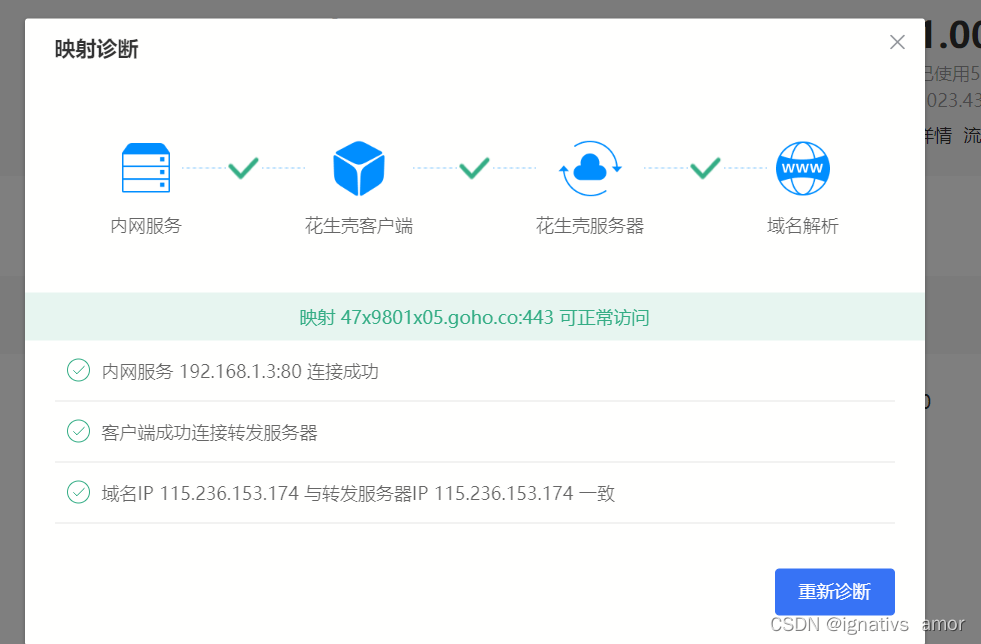The height and width of the screenshot is (644, 981).
Task: Click the 重新诊断 button
Action: (x=834, y=591)
